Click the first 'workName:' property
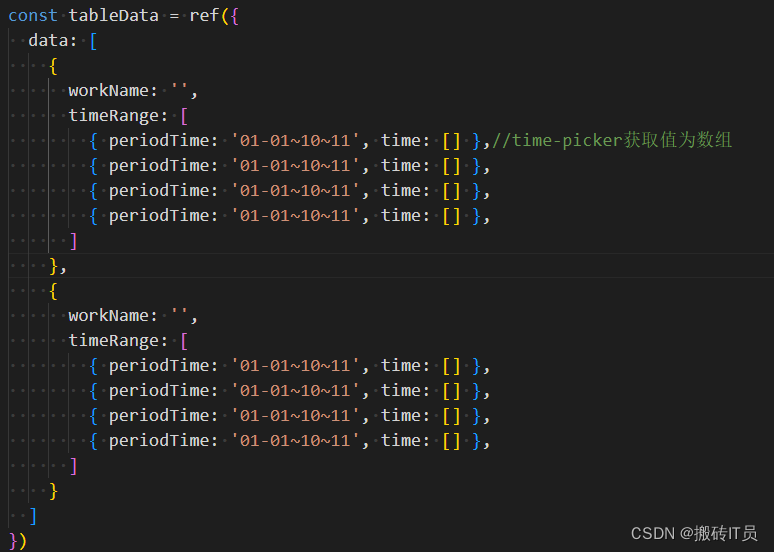The height and width of the screenshot is (552, 774). coord(113,90)
